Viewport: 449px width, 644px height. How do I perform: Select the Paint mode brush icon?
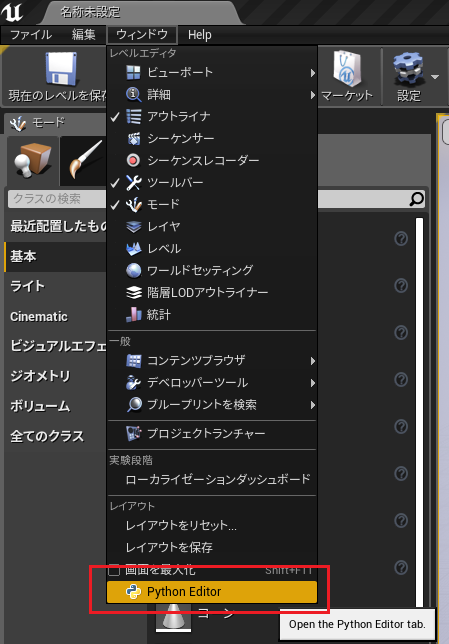tap(85, 160)
